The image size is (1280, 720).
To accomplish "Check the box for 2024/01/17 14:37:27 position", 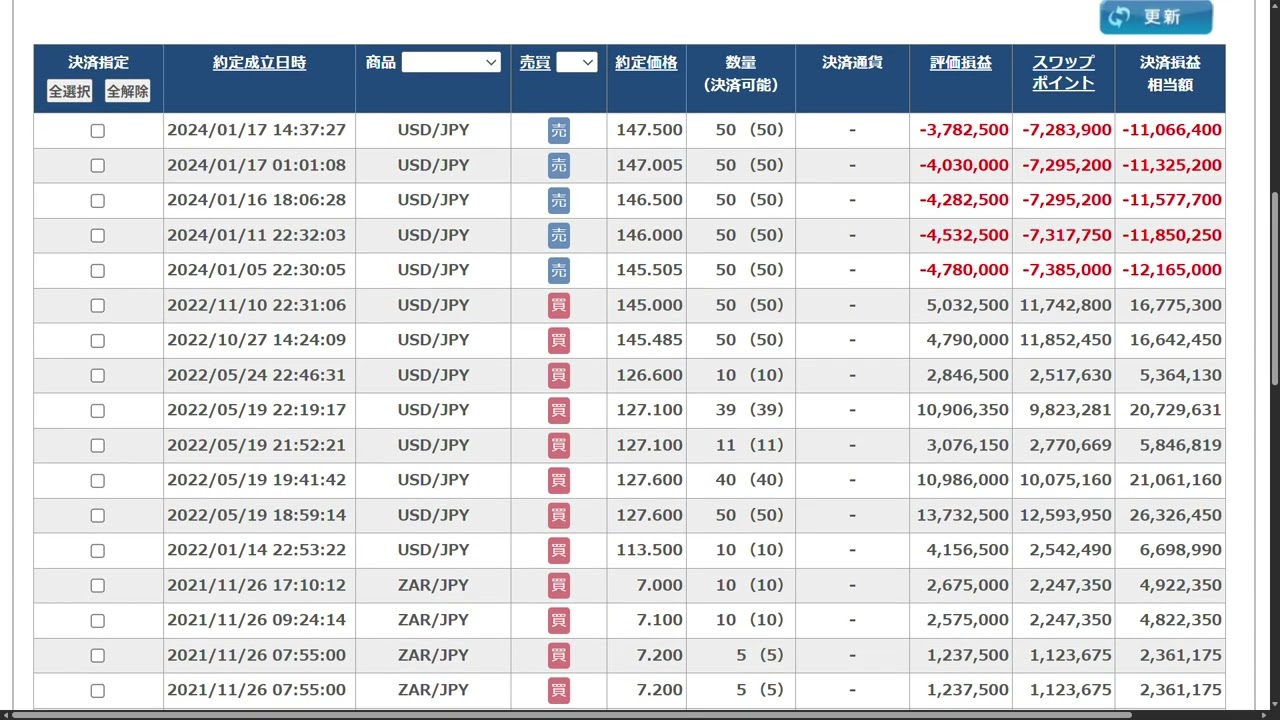I will coord(97,131).
